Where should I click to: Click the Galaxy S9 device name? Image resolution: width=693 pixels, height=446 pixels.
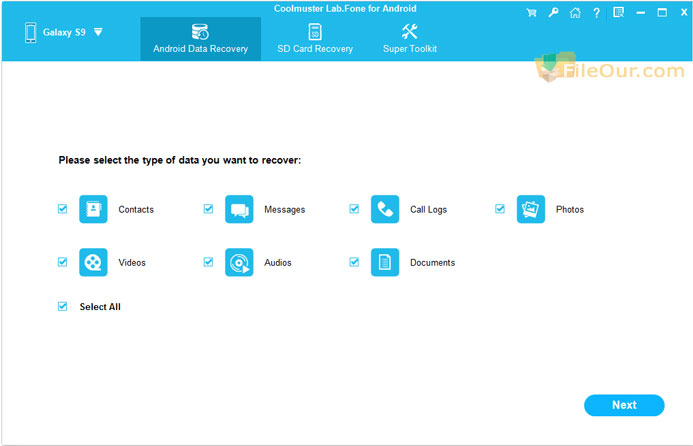coord(64,32)
